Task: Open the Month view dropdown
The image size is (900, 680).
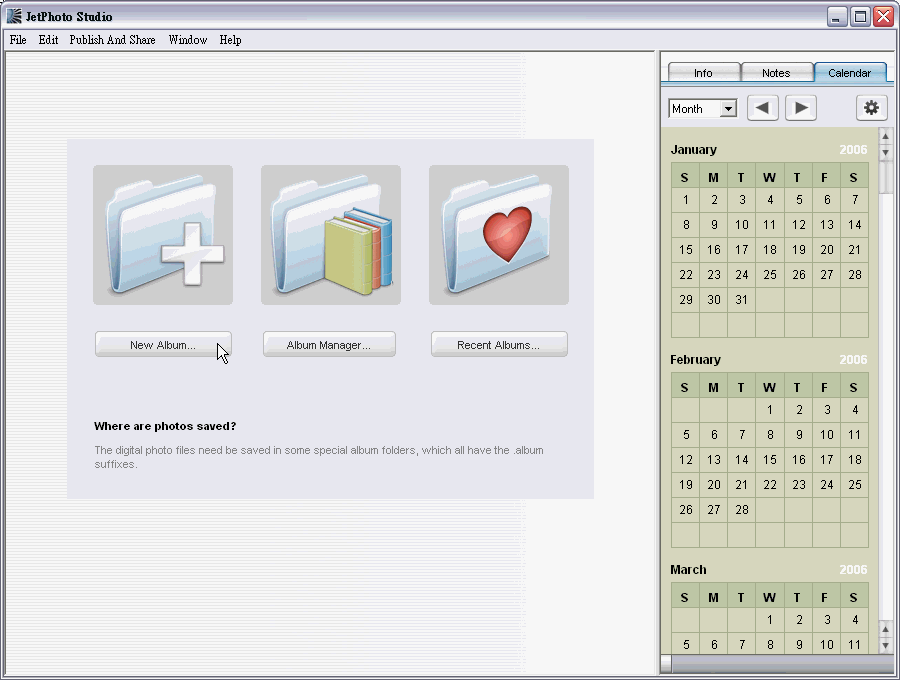Action: 703,108
